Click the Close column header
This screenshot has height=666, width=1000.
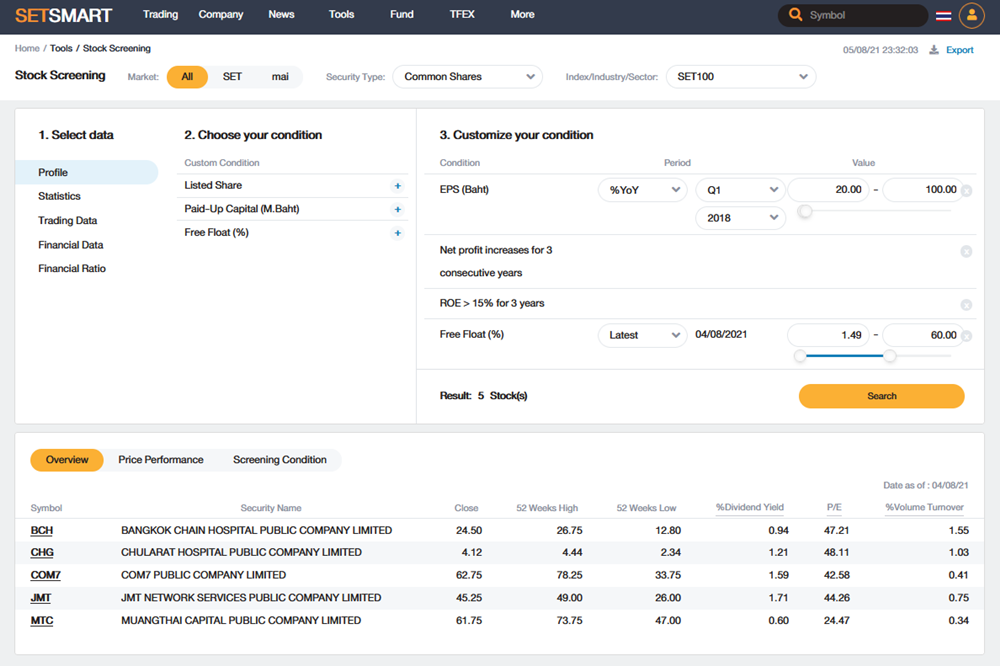[x=466, y=508]
